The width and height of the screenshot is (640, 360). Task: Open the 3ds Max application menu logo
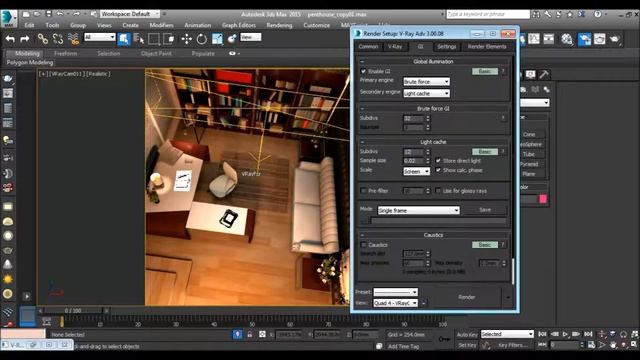[8, 18]
